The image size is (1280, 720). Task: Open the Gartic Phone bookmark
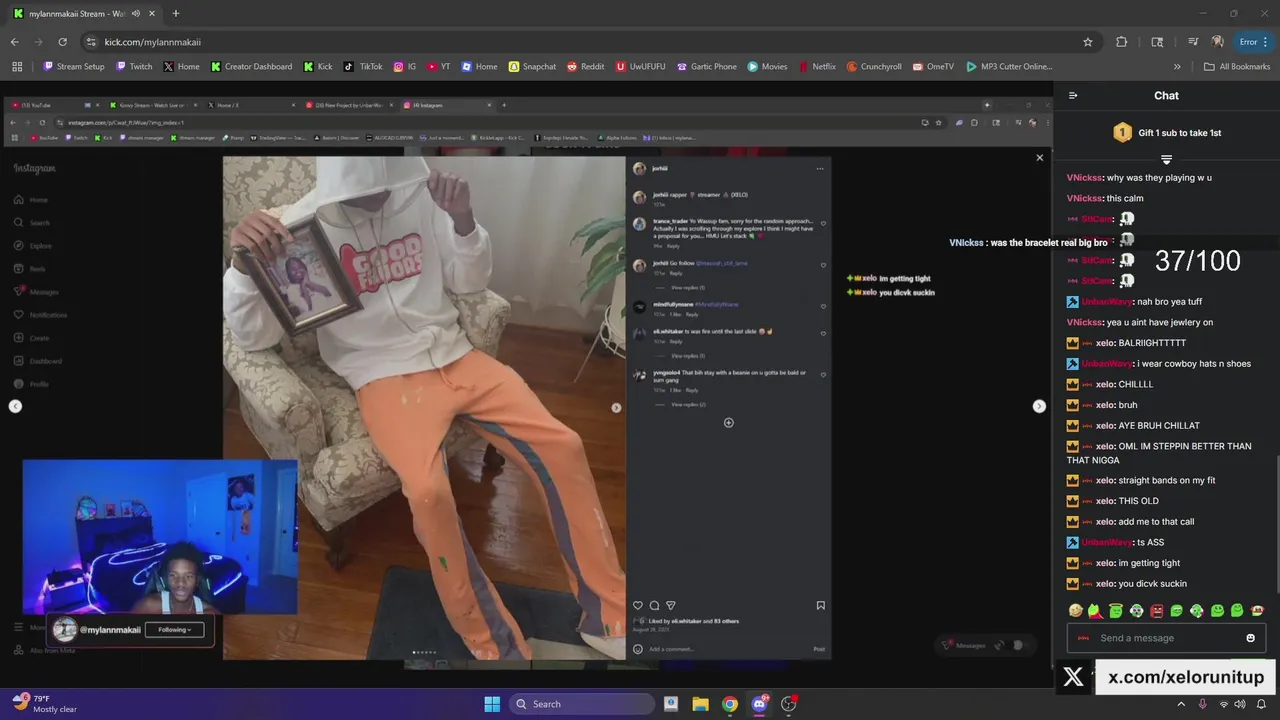706,67
